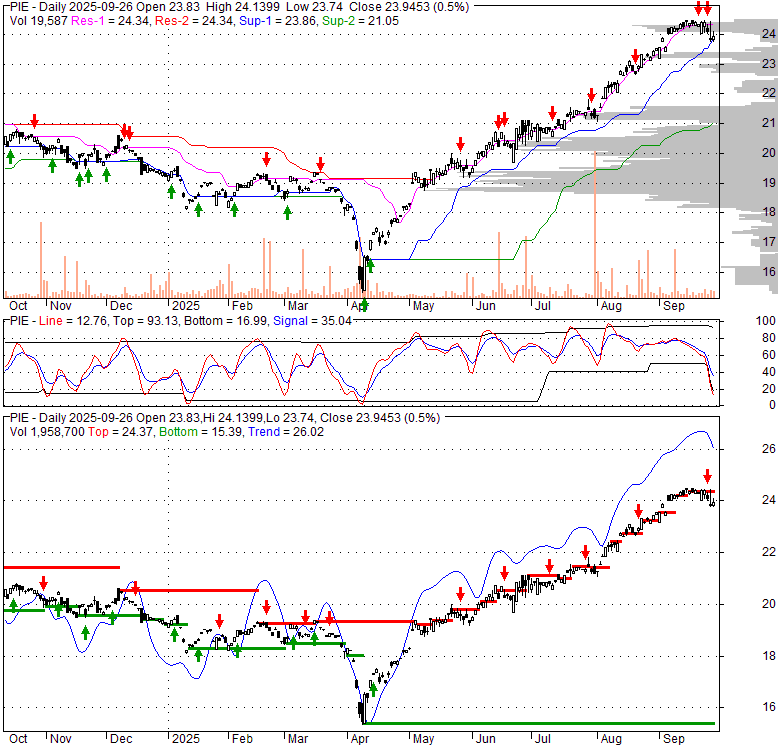Click the Bottom = 16.99 oscillator label
The height and width of the screenshot is (745, 780).
(226, 321)
